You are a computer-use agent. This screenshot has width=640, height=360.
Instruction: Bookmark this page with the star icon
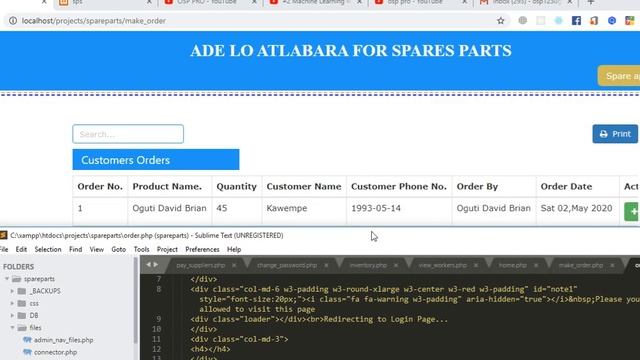[500, 20]
